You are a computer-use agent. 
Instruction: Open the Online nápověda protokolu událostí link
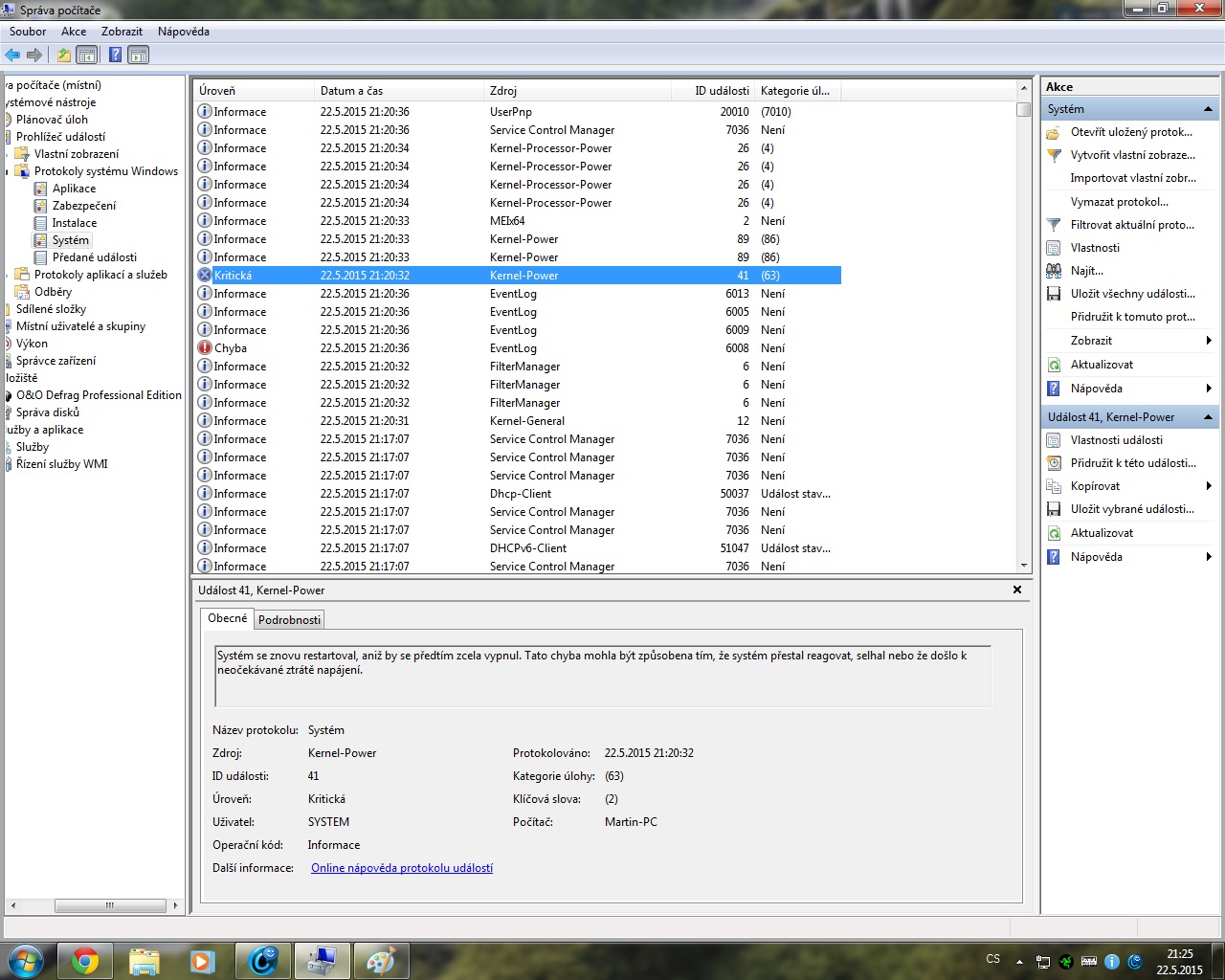[x=402, y=868]
